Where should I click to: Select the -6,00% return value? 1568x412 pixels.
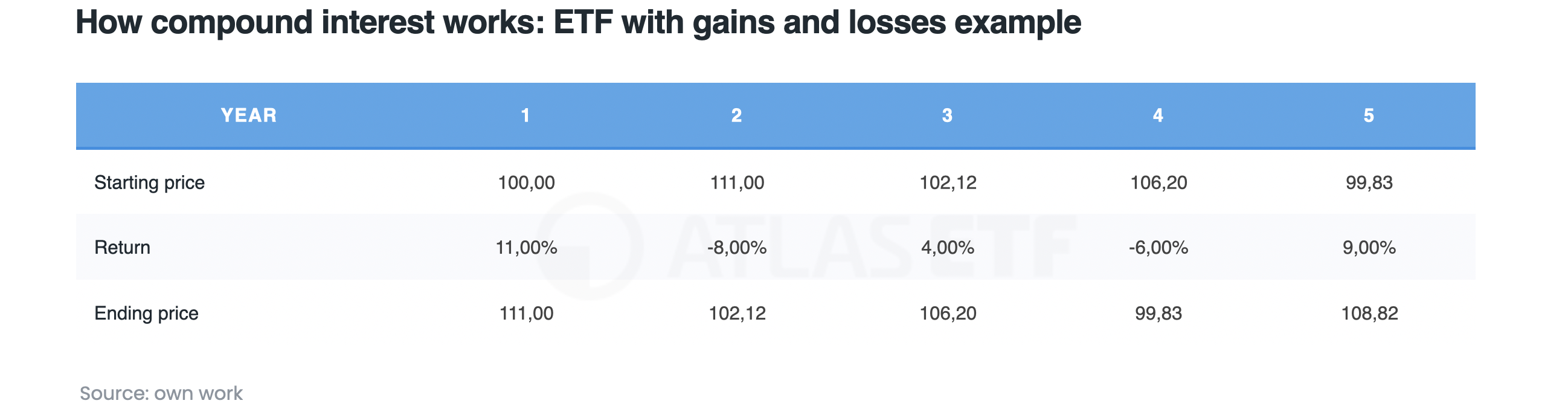coord(1158,247)
